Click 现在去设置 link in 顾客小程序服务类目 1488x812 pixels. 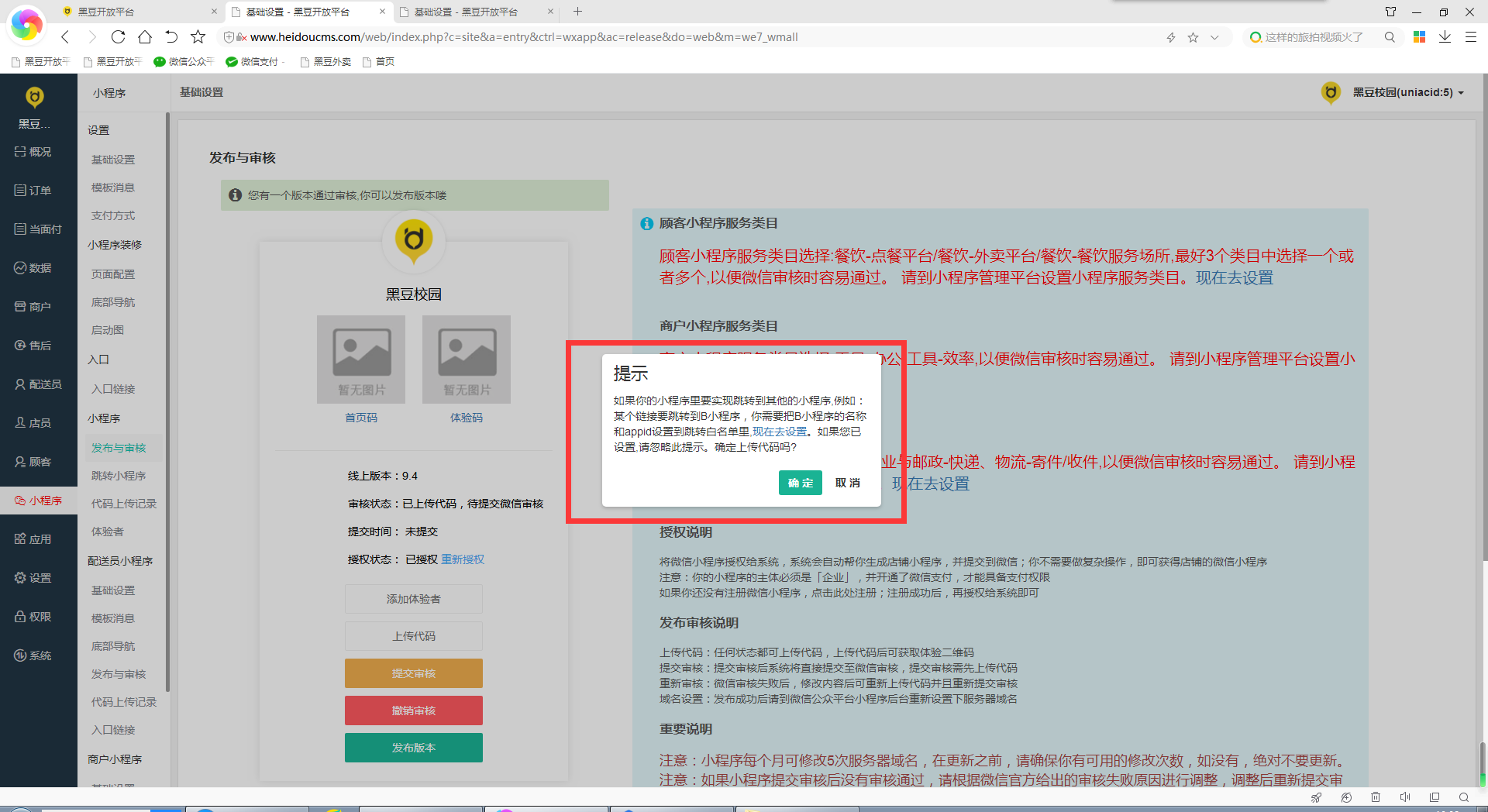[x=1235, y=277]
